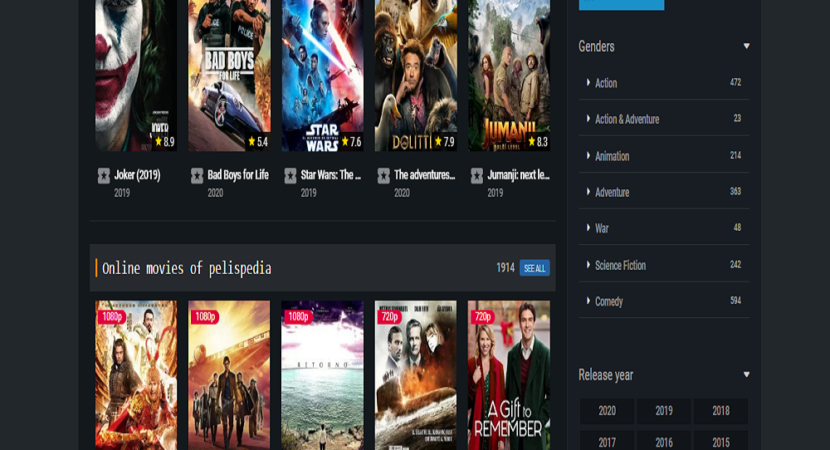This screenshot has height=450, width=830.
Task: Click the 5.4 star rating on Bad Boys poster
Action: [x=258, y=141]
